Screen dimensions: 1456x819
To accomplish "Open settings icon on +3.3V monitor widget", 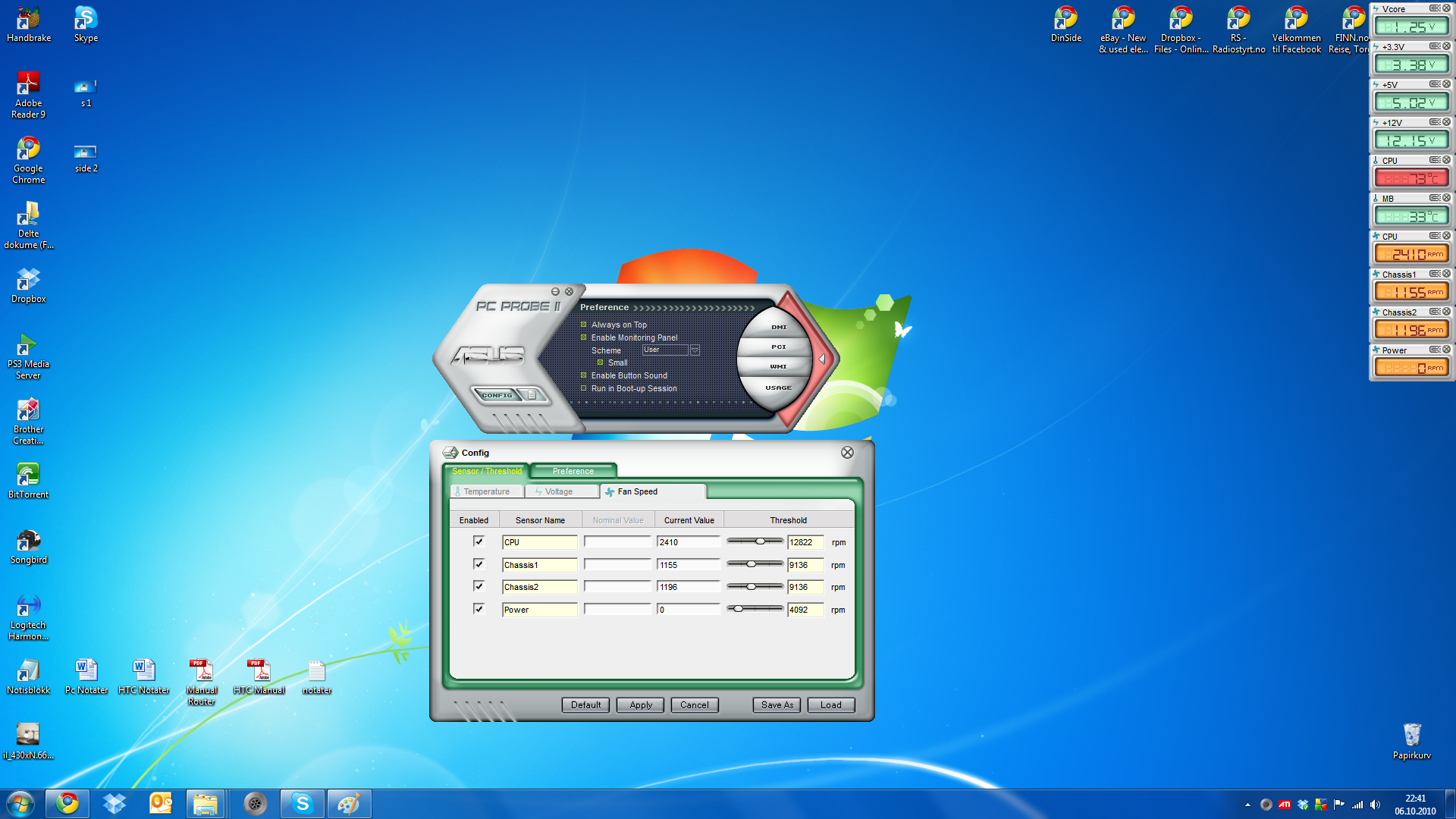I will pyautogui.click(x=1435, y=46).
